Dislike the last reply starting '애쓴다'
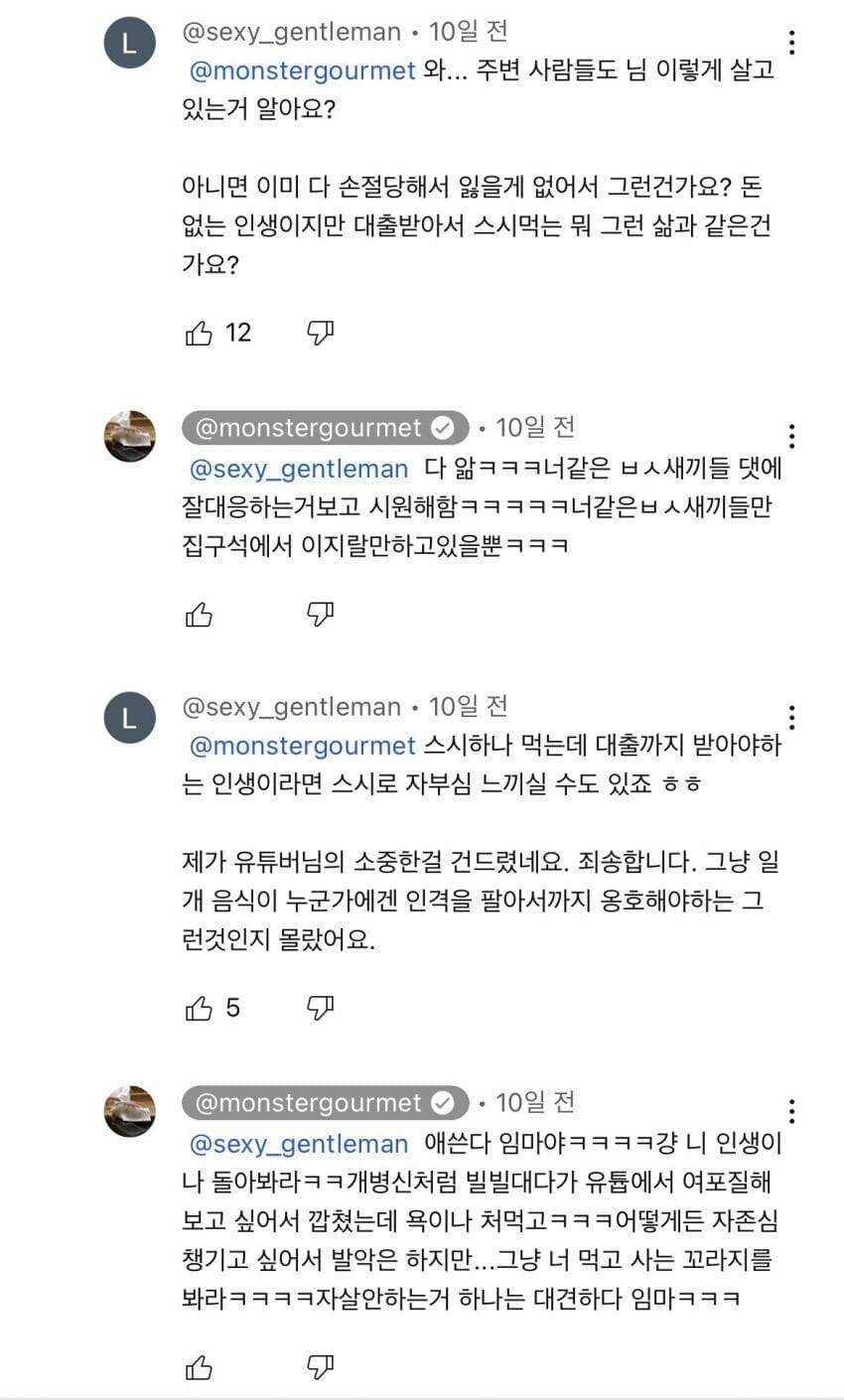This screenshot has height=1400, width=844. click(x=320, y=1366)
